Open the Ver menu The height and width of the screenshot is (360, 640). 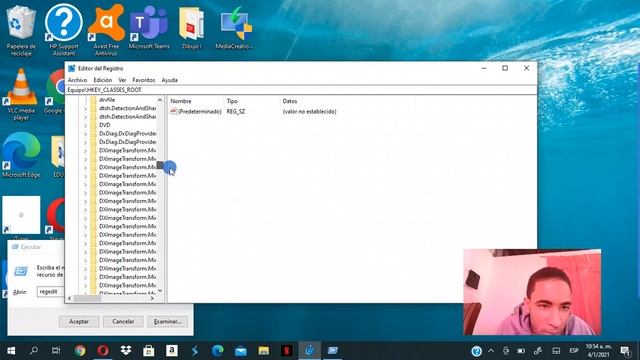[x=122, y=80]
